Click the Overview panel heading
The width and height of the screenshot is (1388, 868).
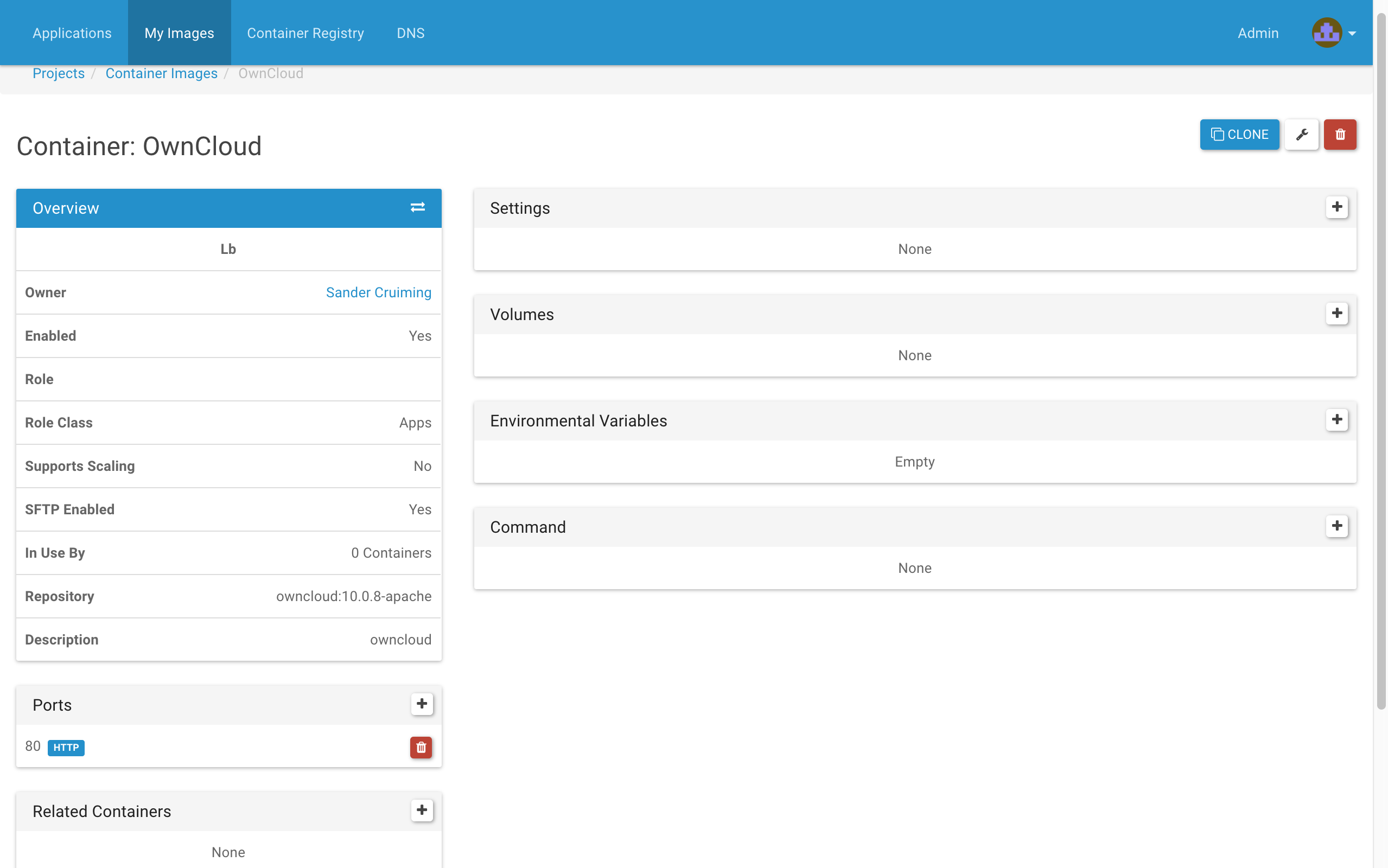point(66,208)
